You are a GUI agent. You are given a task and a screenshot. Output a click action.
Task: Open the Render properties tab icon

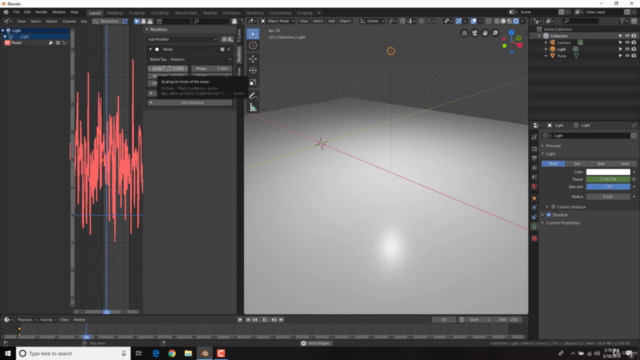click(534, 149)
